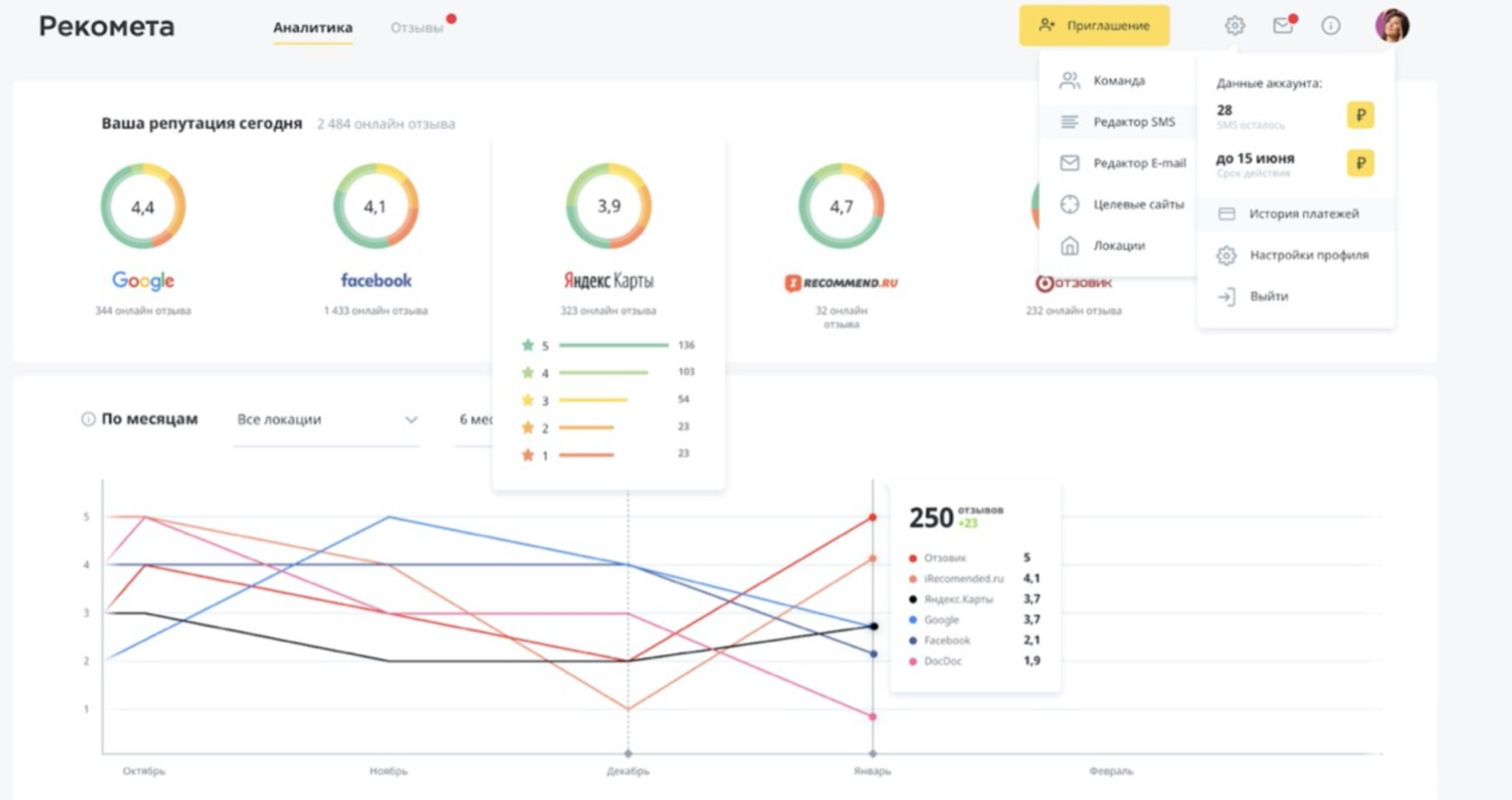Click the 4-star rating bar with 103
The width and height of the screenshot is (1512, 800).
point(603,373)
